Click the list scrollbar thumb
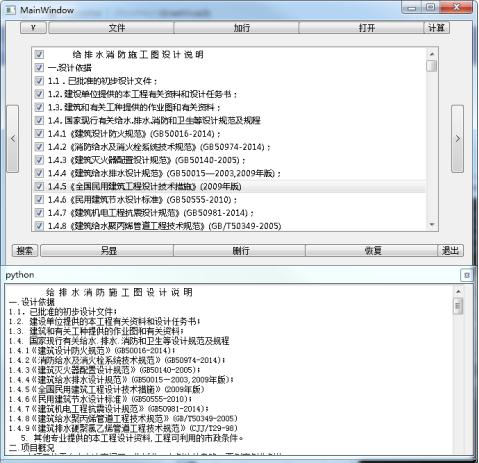Screen dimensions: 479x463 click(x=432, y=66)
